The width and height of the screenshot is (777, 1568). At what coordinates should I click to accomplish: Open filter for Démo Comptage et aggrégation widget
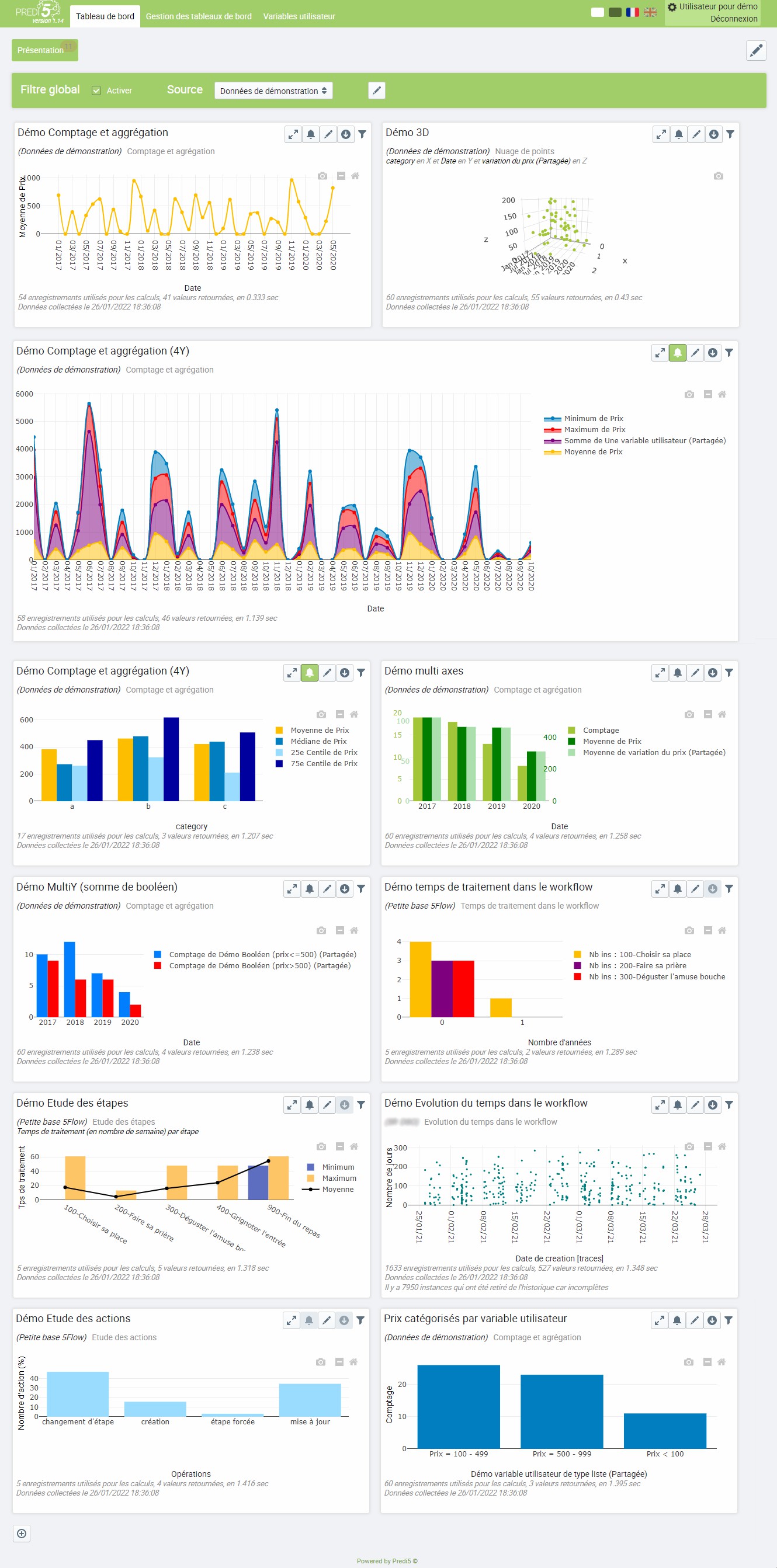[362, 134]
